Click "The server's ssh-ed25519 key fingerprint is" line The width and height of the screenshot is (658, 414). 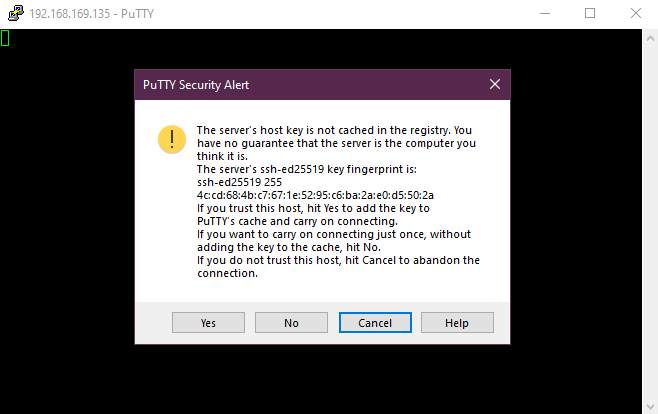[306, 169]
